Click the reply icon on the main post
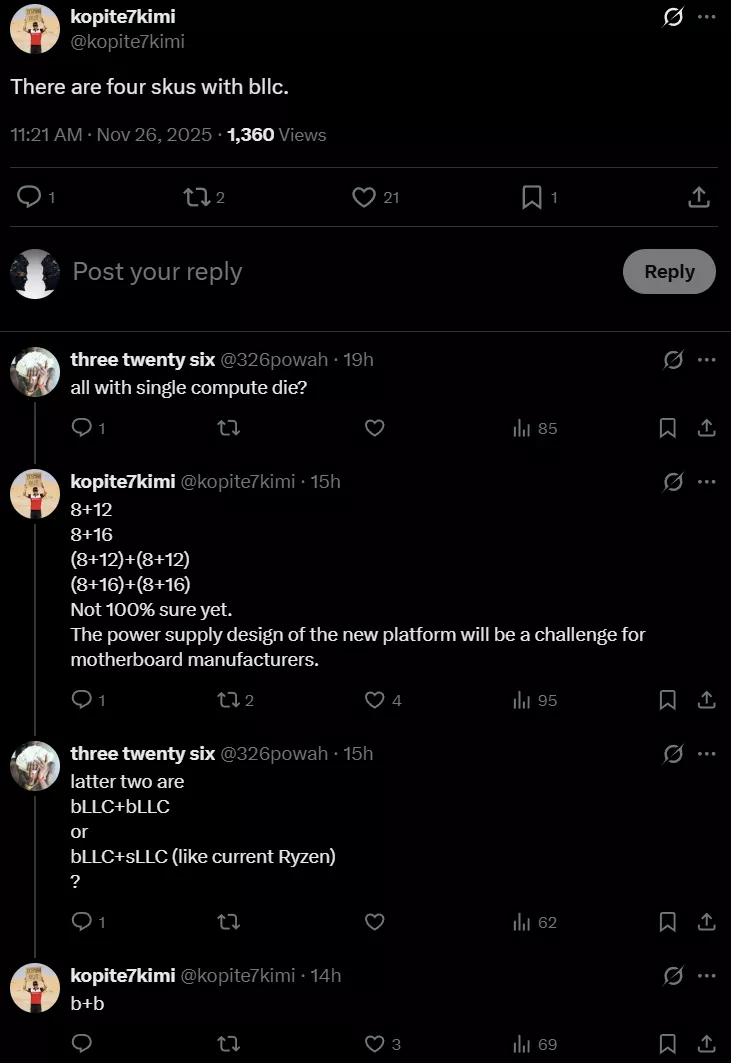The width and height of the screenshot is (731, 1063). (x=31, y=197)
